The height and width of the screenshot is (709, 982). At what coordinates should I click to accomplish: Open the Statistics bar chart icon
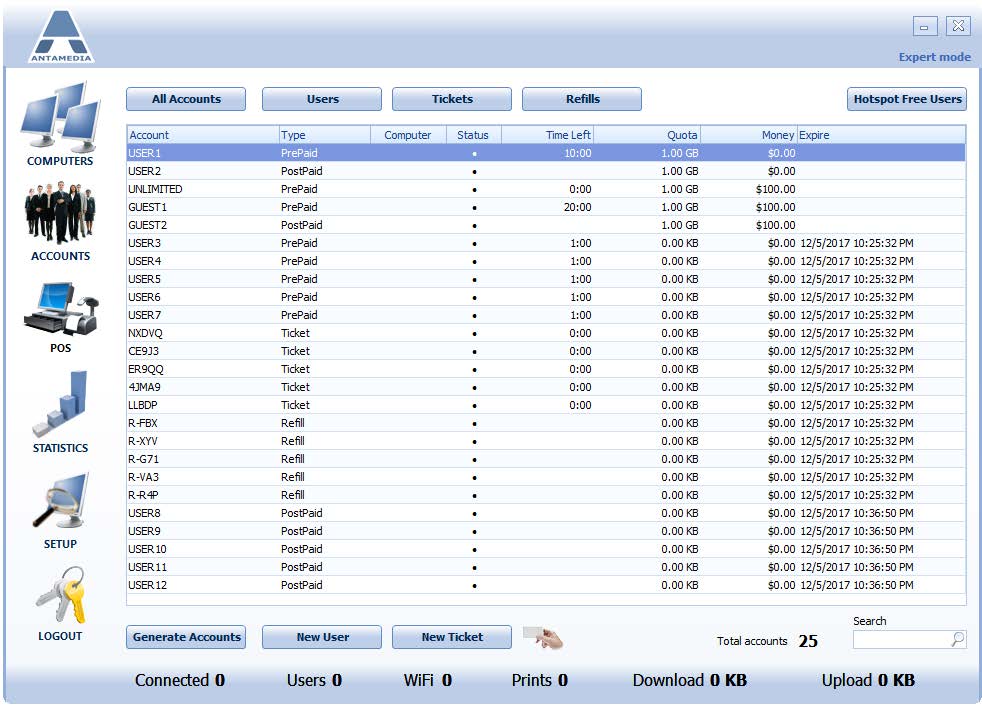60,404
